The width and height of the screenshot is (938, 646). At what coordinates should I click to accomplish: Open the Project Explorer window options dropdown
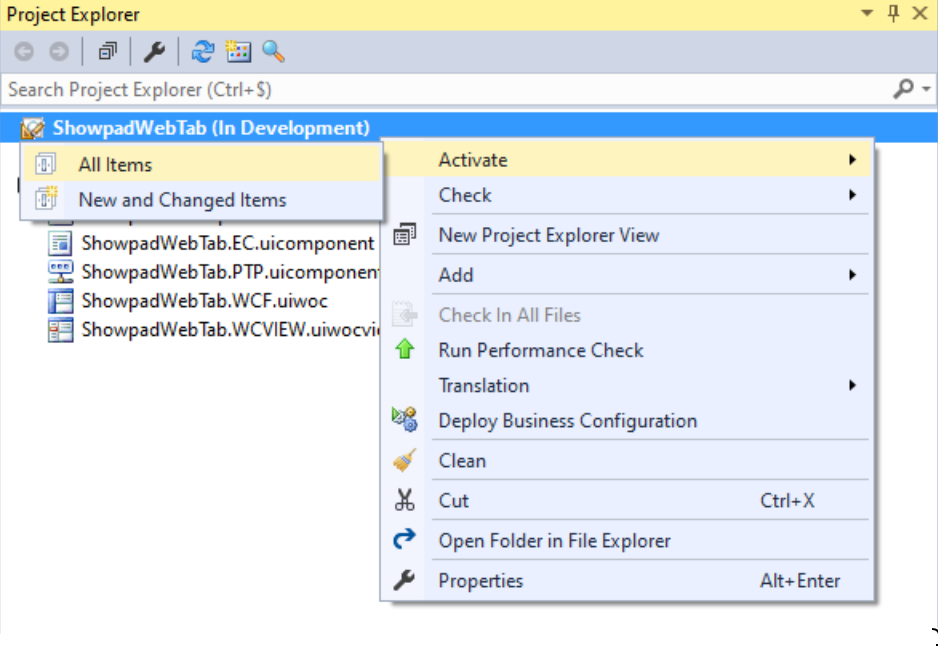tap(866, 14)
